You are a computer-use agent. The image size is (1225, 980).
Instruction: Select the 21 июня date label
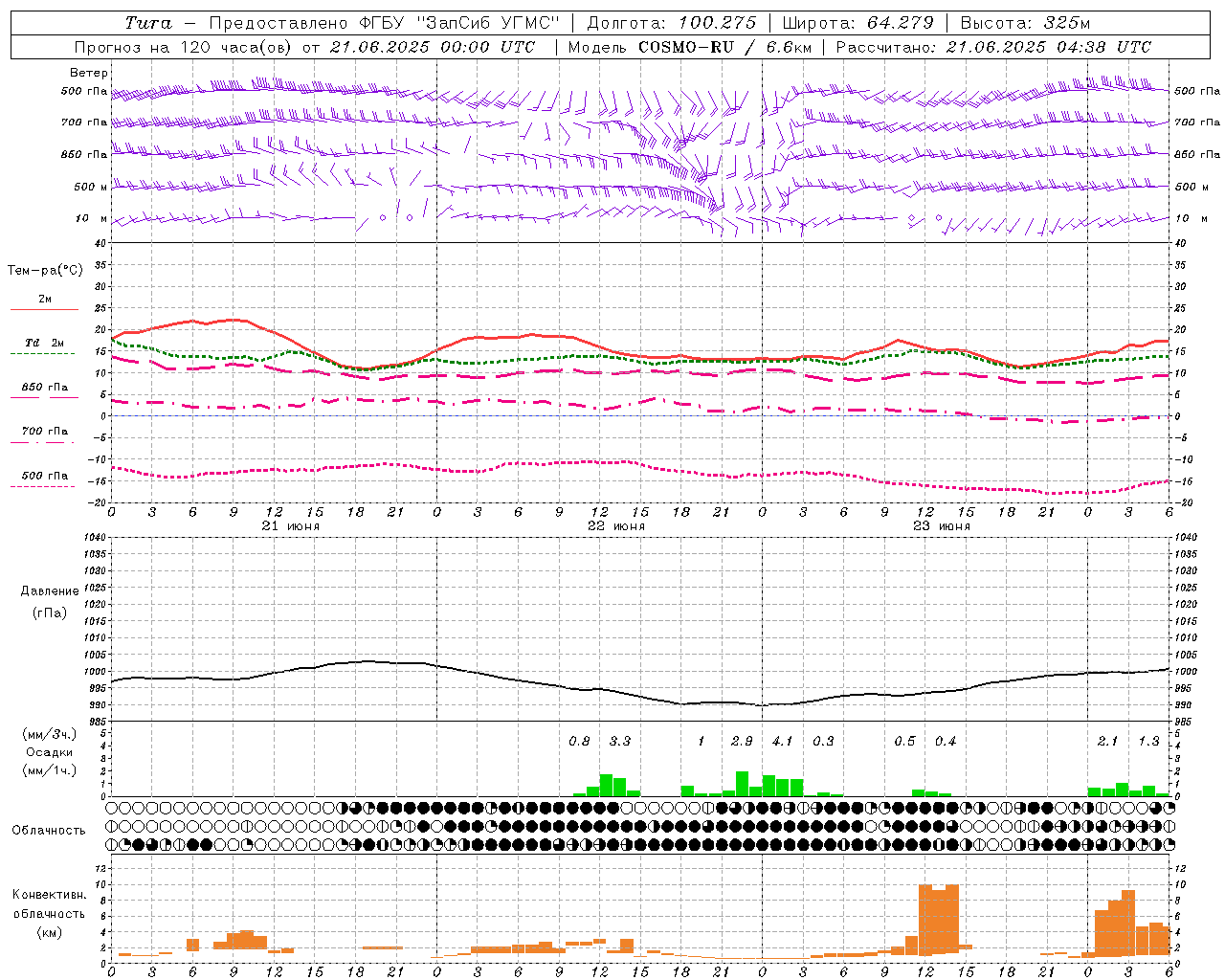[x=291, y=526]
